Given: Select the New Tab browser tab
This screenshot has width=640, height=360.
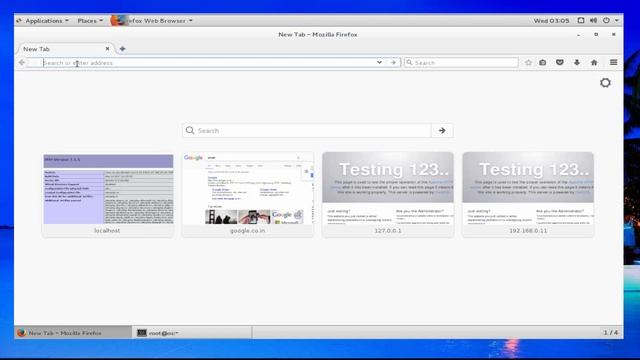Looking at the screenshot, I should [x=65, y=49].
